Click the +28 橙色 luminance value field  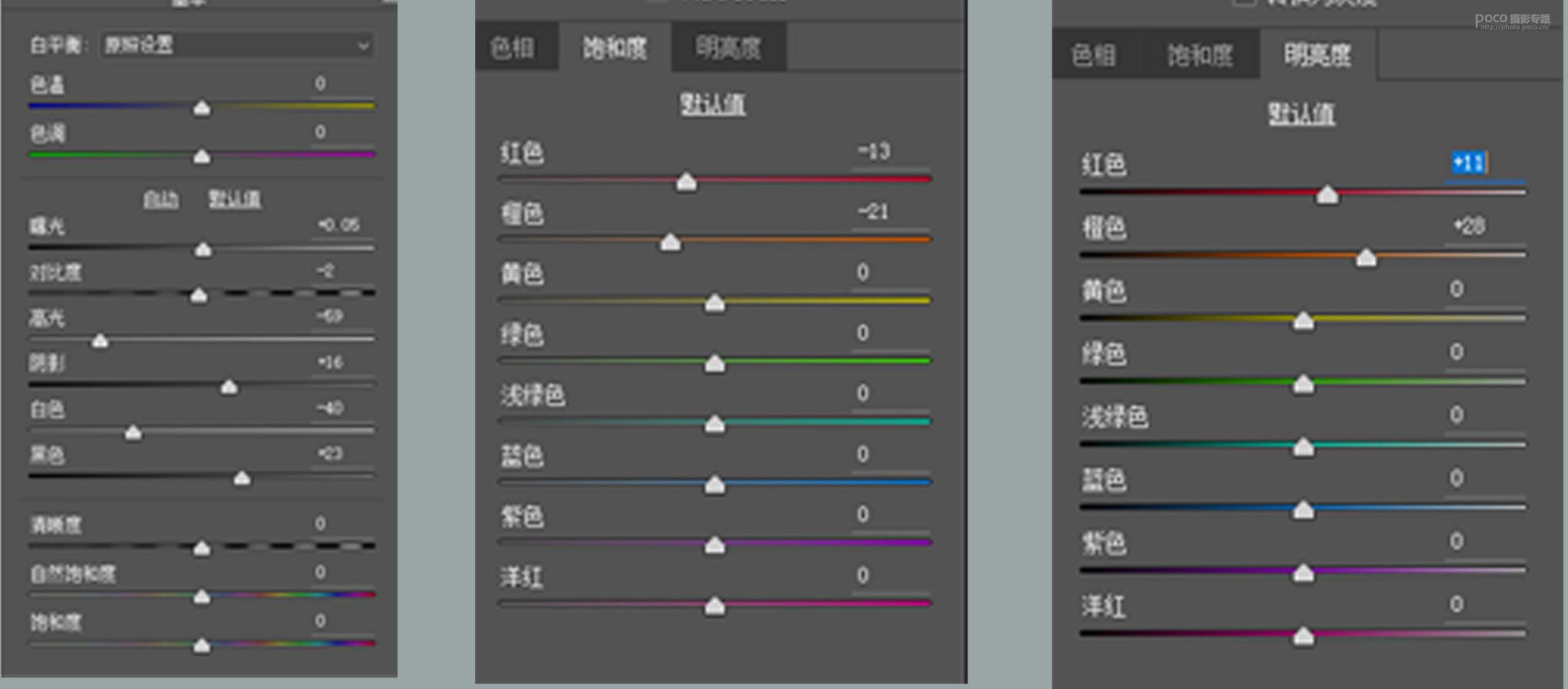click(1469, 226)
